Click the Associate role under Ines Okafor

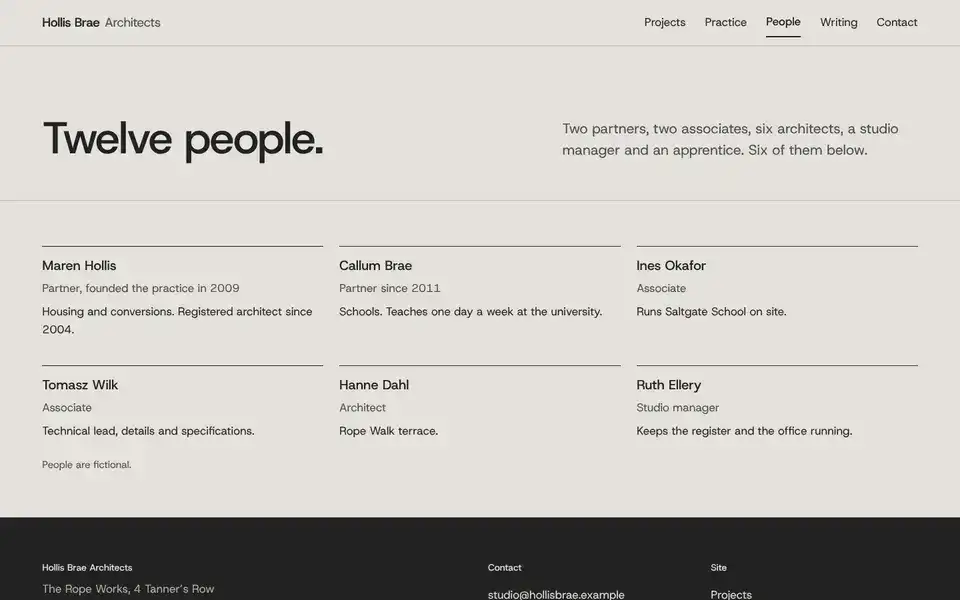661,288
